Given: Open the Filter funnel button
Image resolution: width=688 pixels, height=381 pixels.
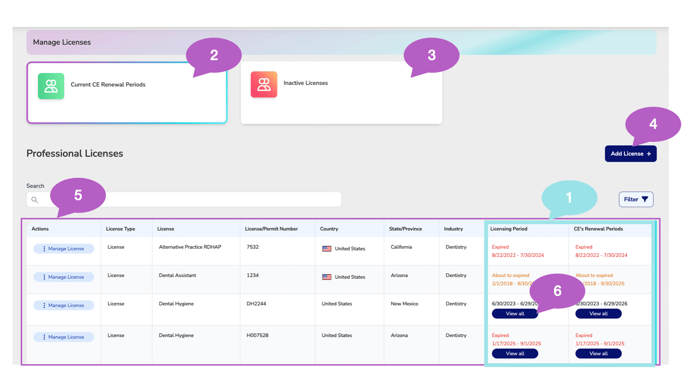Looking at the screenshot, I should coord(636,199).
